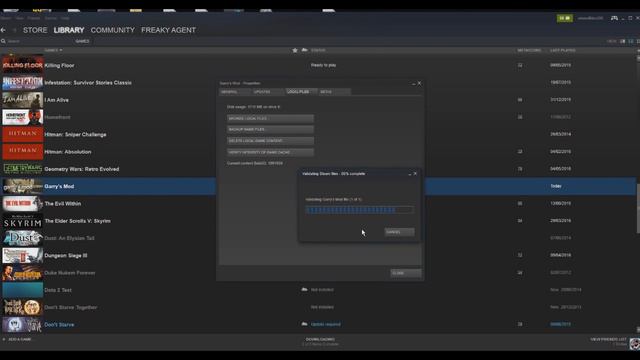This screenshot has height=360, width=640.
Task: Click BACKUP GAME FILES button
Action: pos(270,129)
